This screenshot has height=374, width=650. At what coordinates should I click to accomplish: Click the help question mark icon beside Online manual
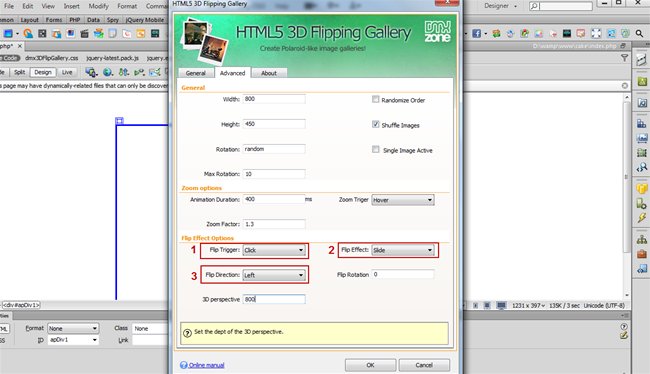pyautogui.click(x=184, y=365)
